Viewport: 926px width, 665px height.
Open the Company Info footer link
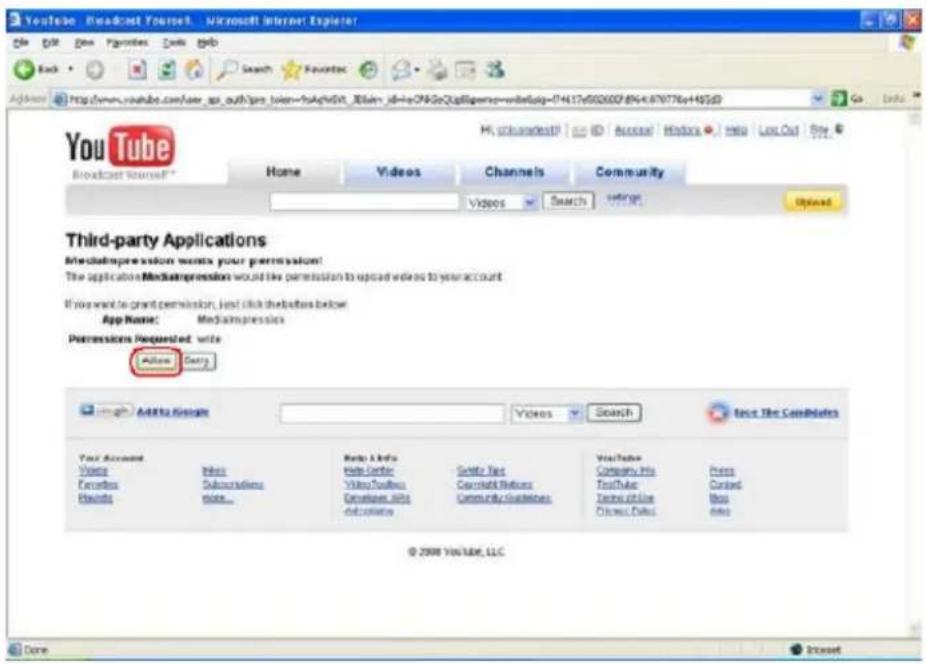click(x=625, y=471)
